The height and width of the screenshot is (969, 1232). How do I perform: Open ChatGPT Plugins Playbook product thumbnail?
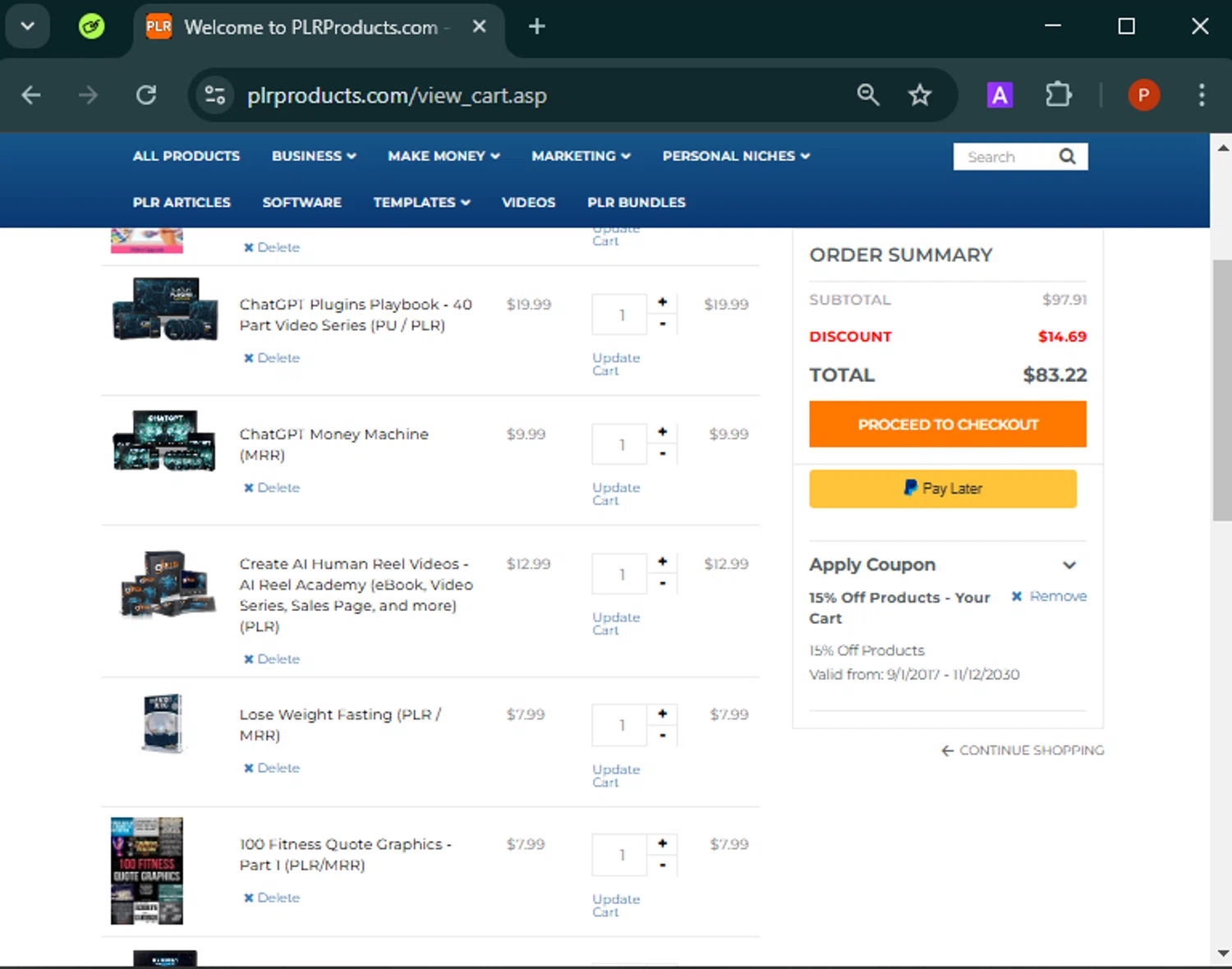pyautogui.click(x=165, y=310)
